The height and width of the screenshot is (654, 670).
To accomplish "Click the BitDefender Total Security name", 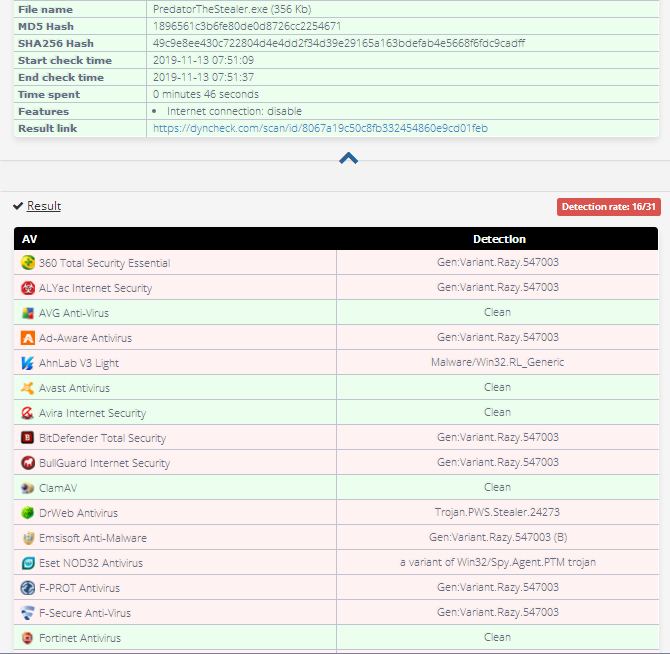I will [x=103, y=438].
